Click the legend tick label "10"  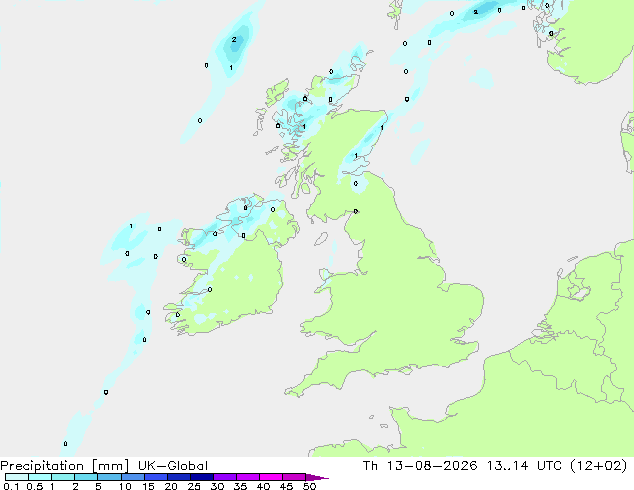pos(125,486)
